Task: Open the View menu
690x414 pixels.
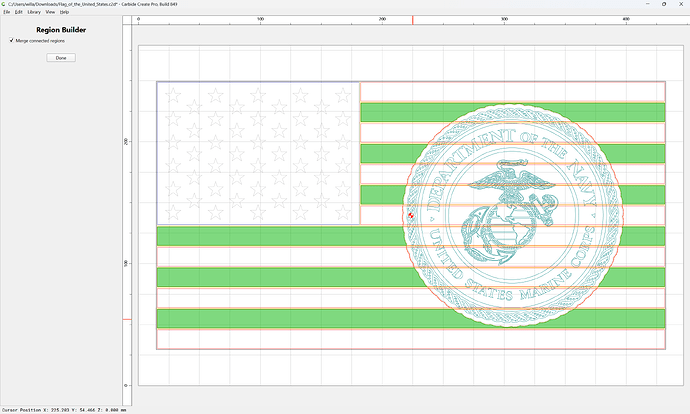Action: point(50,12)
